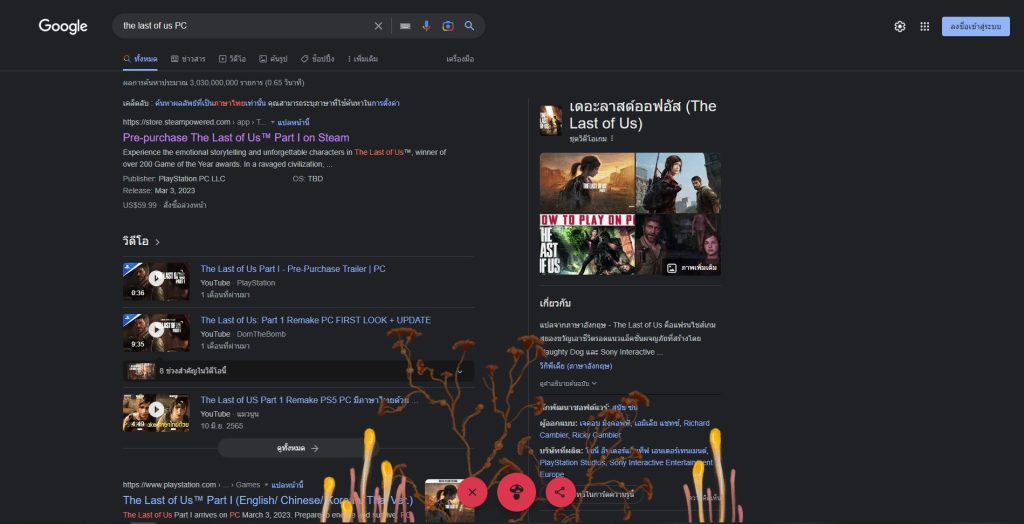Open the More (เพิ่มเติม) tab menu
1024x524 pixels.
click(362, 59)
